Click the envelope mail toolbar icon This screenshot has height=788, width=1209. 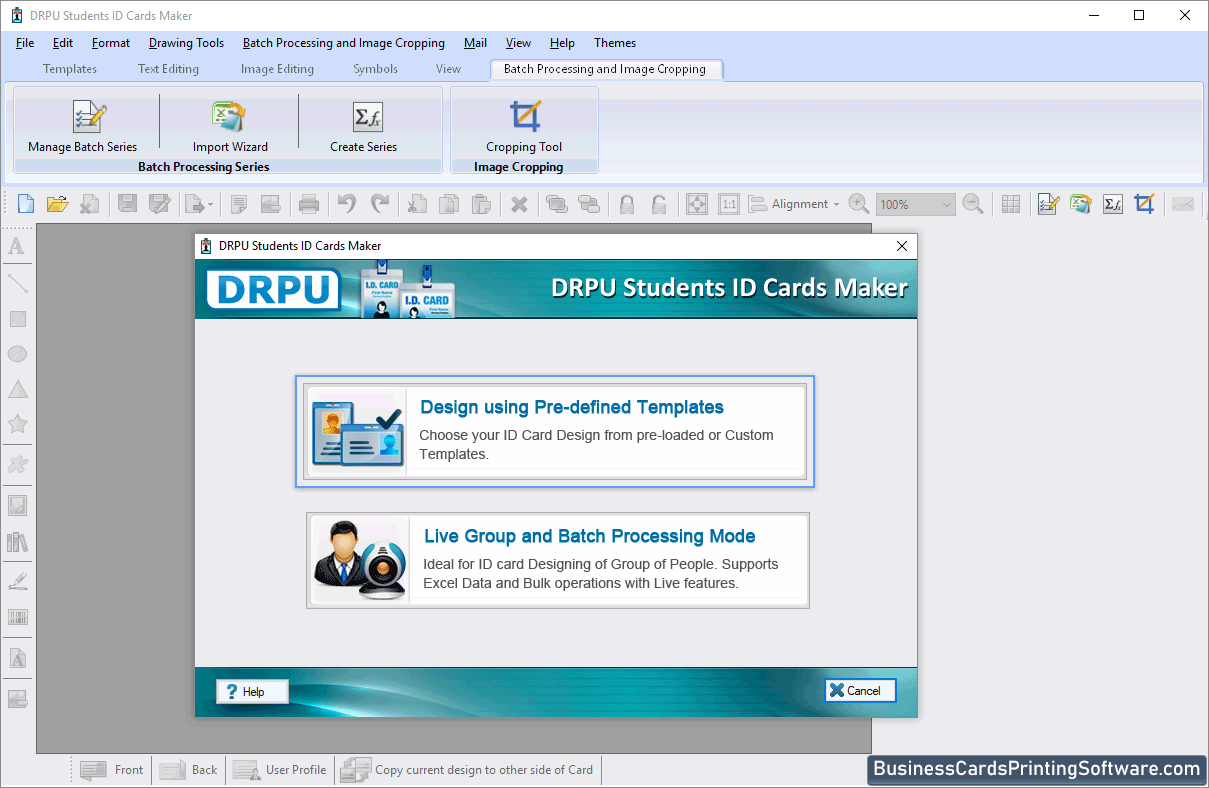pyautogui.click(x=1183, y=204)
